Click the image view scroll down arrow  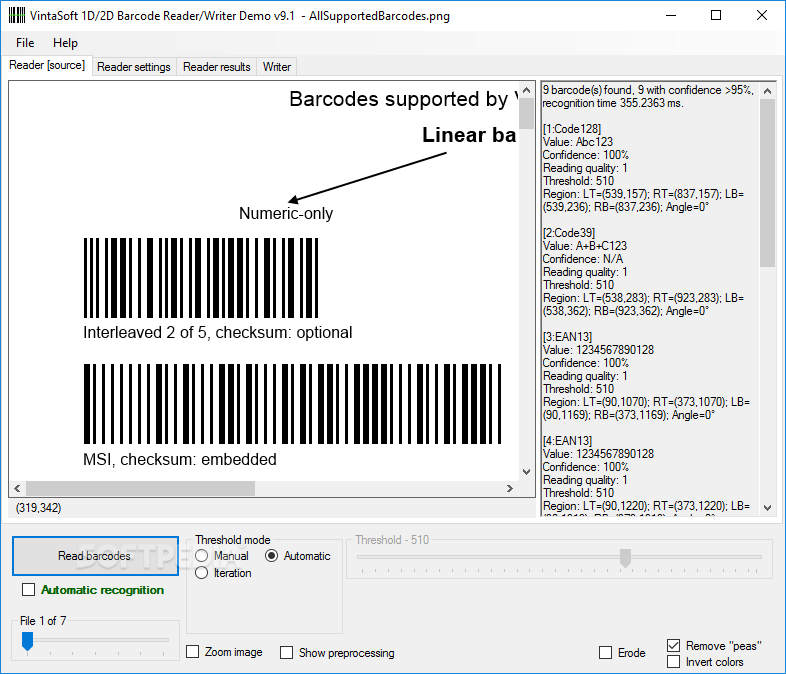[x=526, y=472]
